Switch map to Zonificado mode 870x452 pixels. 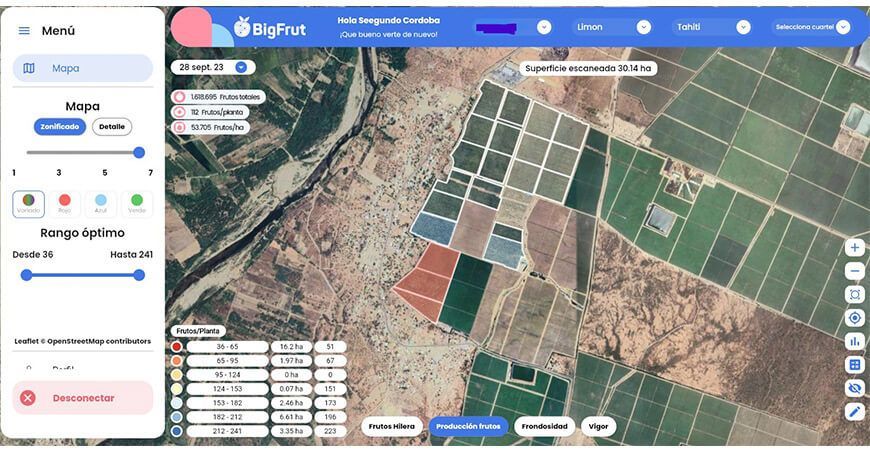[60, 126]
